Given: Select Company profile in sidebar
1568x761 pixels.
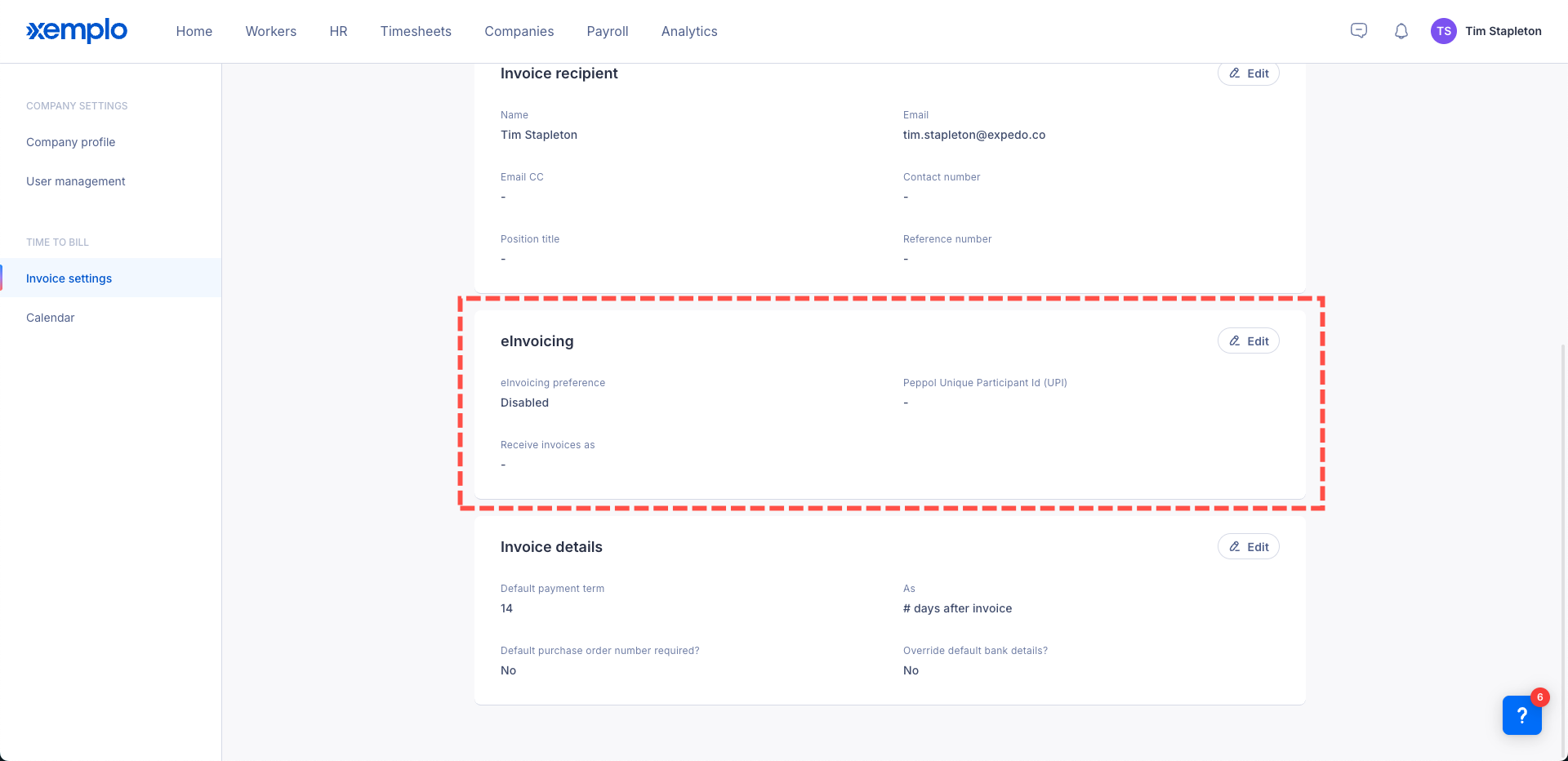Looking at the screenshot, I should point(71,142).
